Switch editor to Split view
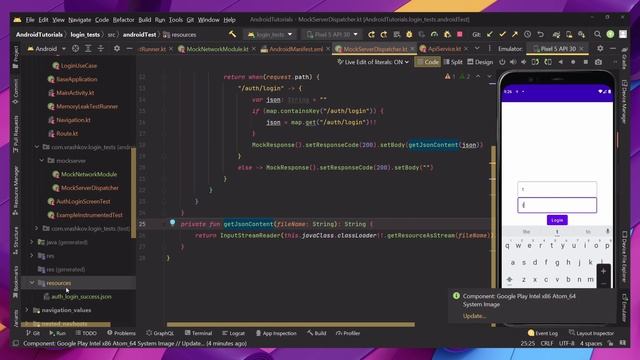 click(x=453, y=62)
